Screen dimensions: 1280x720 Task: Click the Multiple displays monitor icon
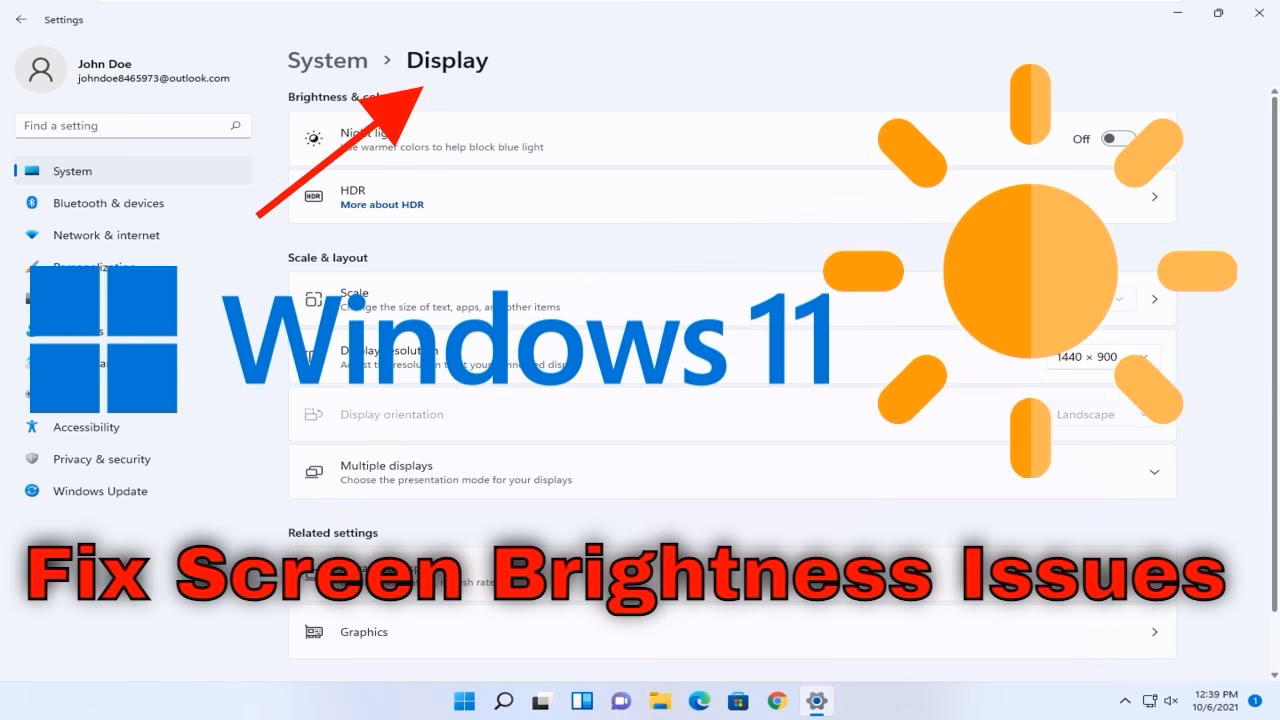coord(314,472)
